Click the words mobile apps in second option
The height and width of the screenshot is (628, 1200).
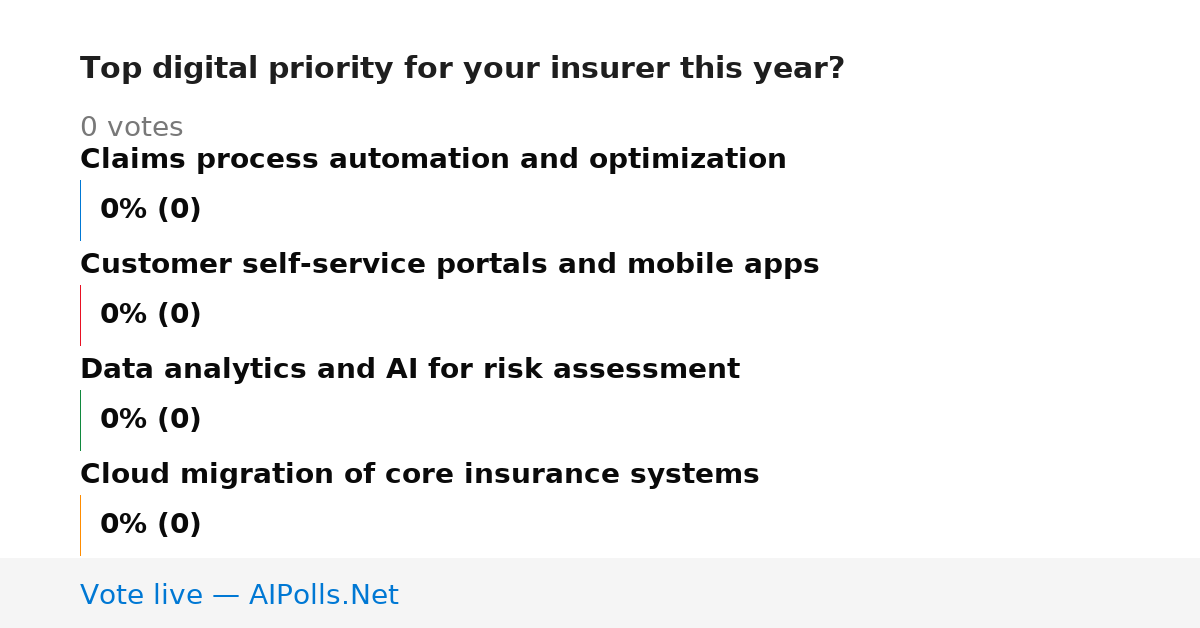click(721, 265)
